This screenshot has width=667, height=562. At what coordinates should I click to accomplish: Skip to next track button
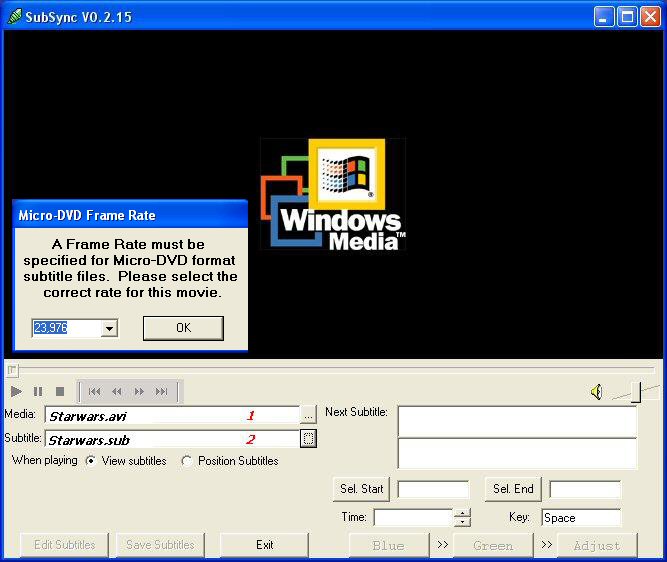point(161,391)
